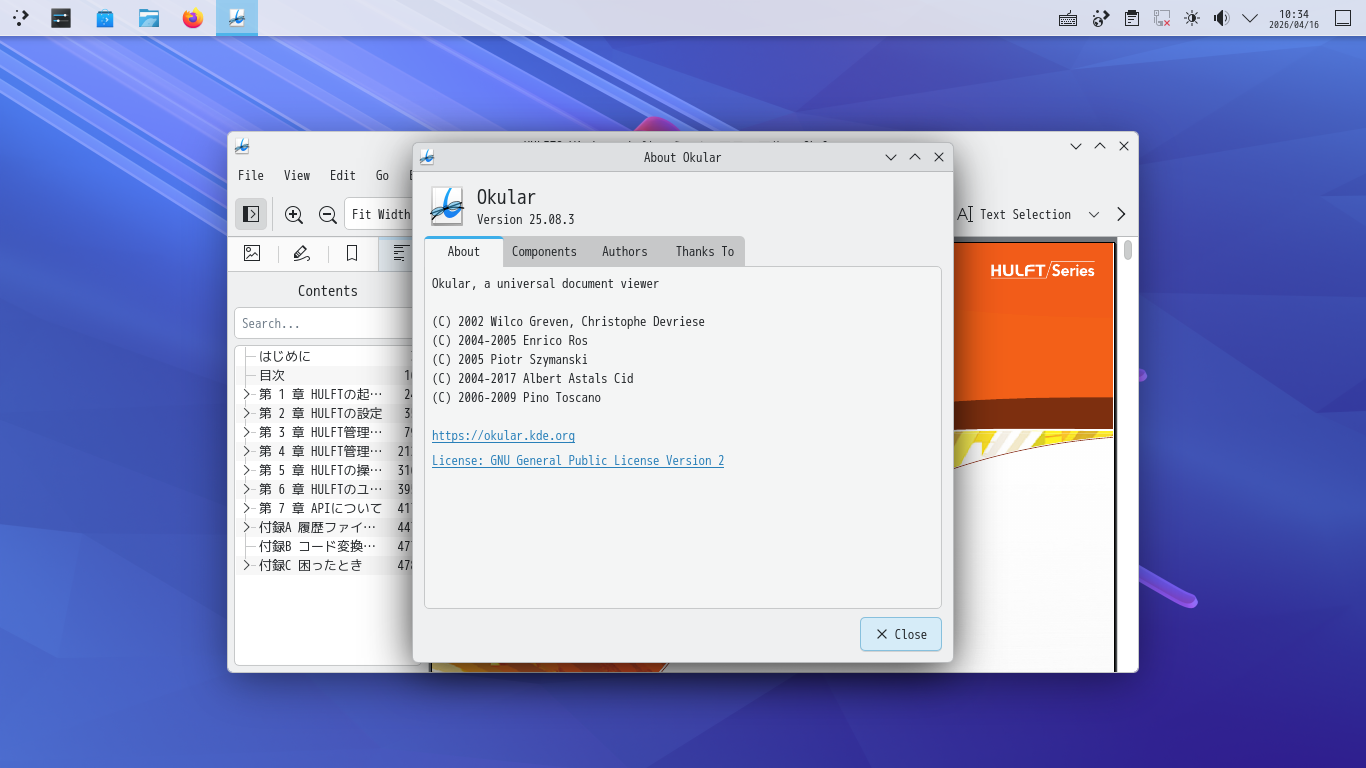The image size is (1366, 768).
Task: Open Firefox from the taskbar
Action: click(193, 18)
